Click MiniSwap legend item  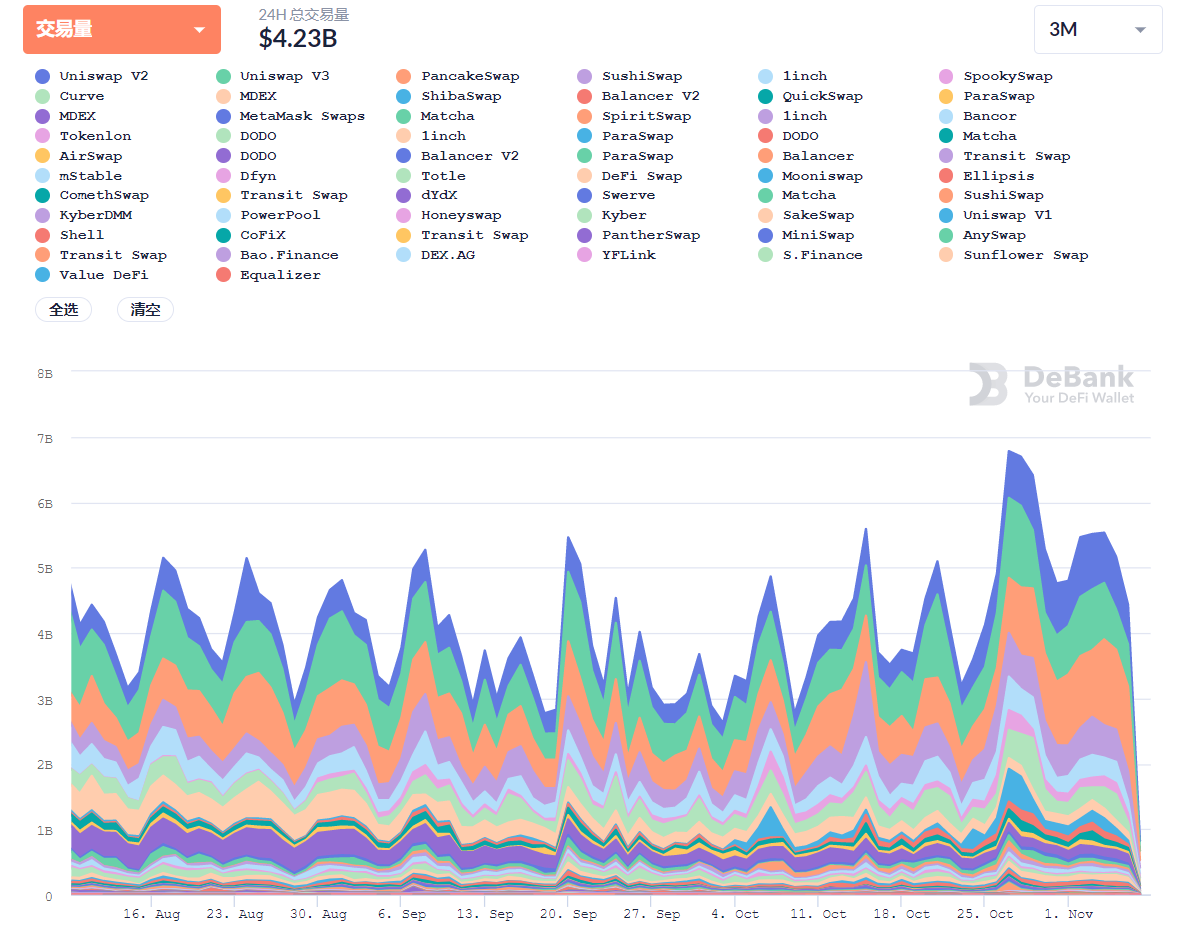pyautogui.click(x=806, y=235)
